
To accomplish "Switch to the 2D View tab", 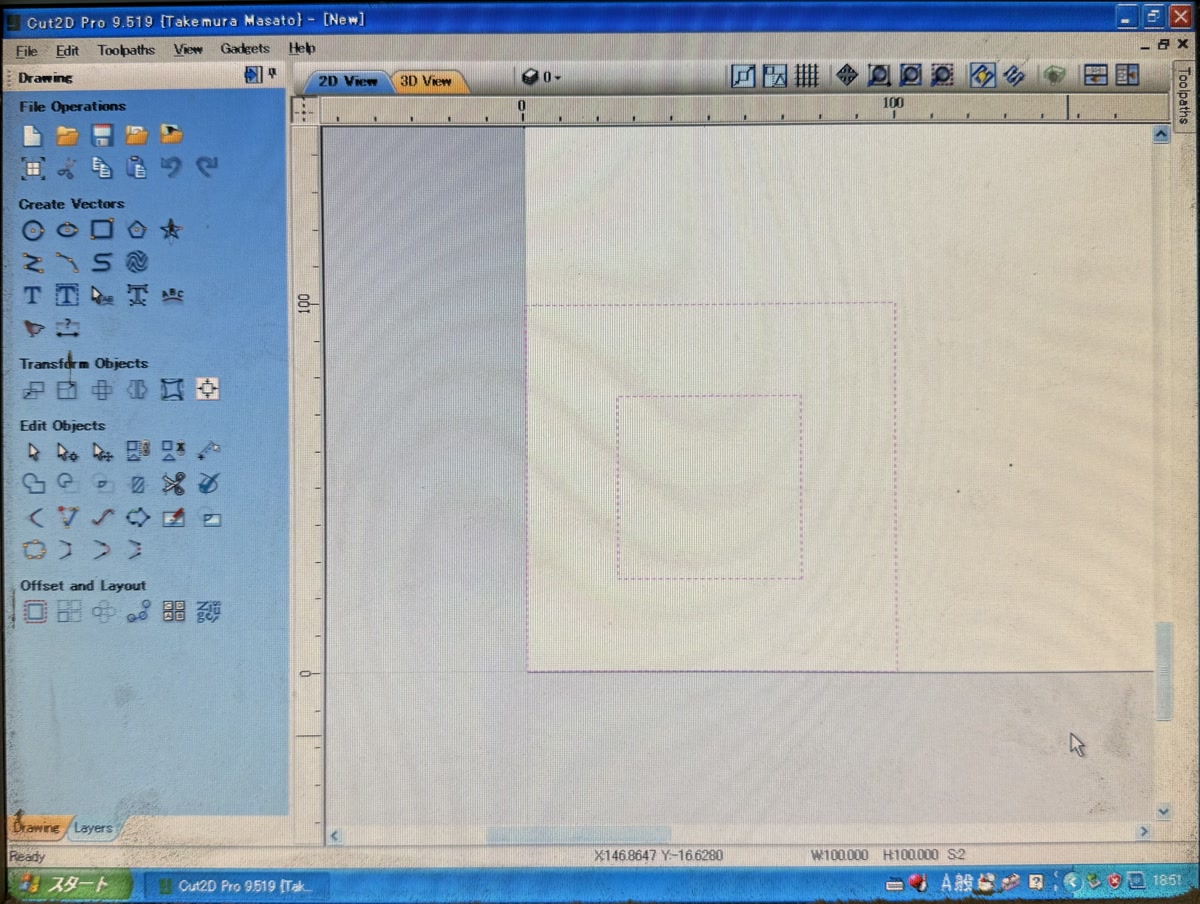I will pyautogui.click(x=347, y=81).
